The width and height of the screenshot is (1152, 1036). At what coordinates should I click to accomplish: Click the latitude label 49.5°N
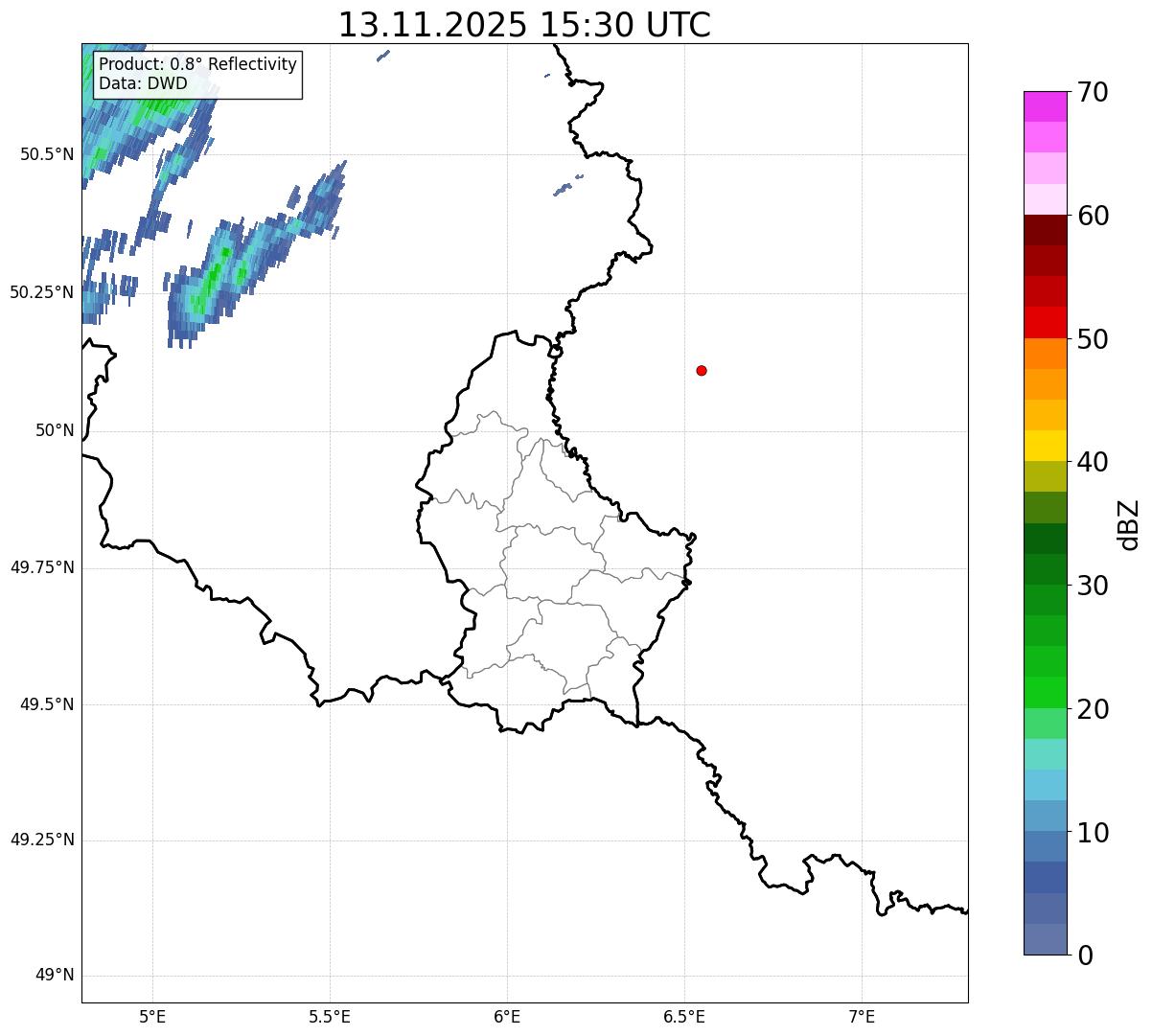click(x=47, y=704)
